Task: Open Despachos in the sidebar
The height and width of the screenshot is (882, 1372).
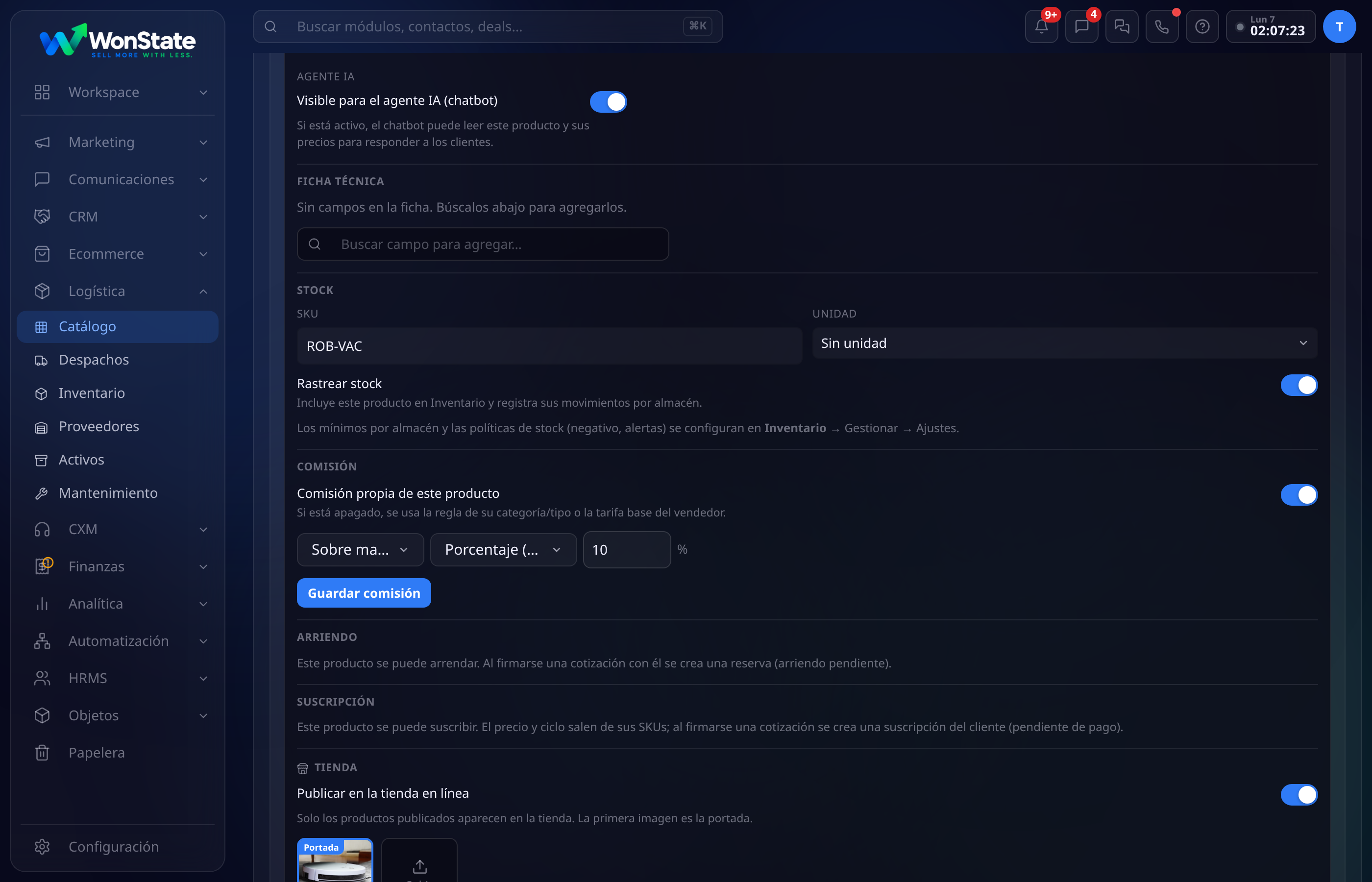Action: (x=118, y=360)
